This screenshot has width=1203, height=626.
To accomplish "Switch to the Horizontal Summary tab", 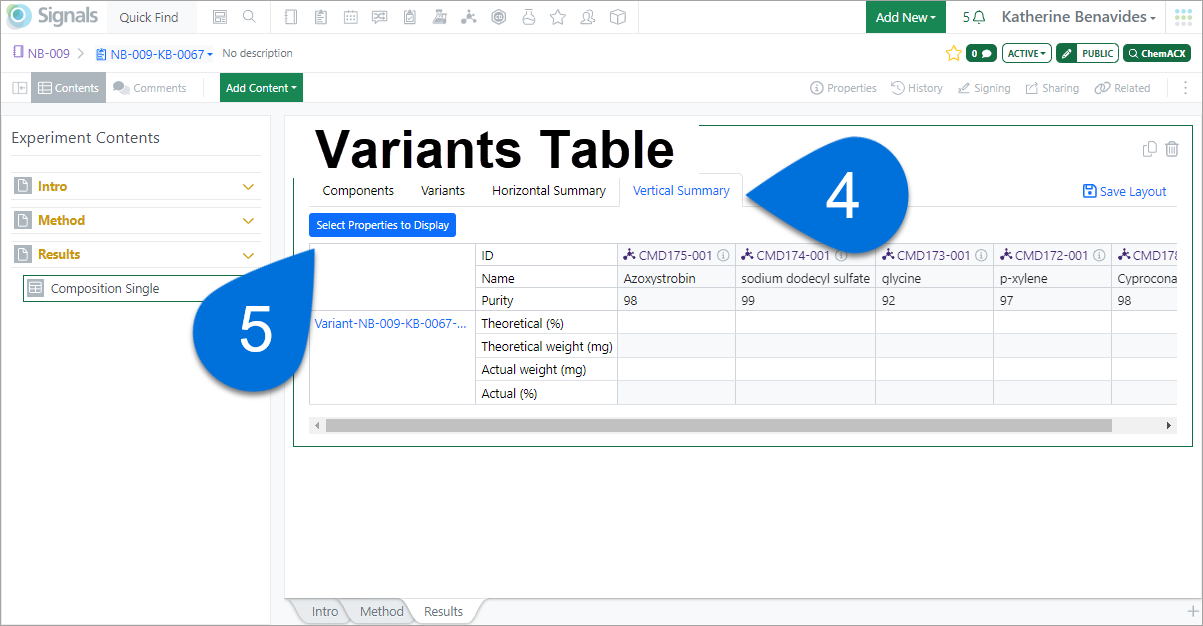I will (x=549, y=190).
